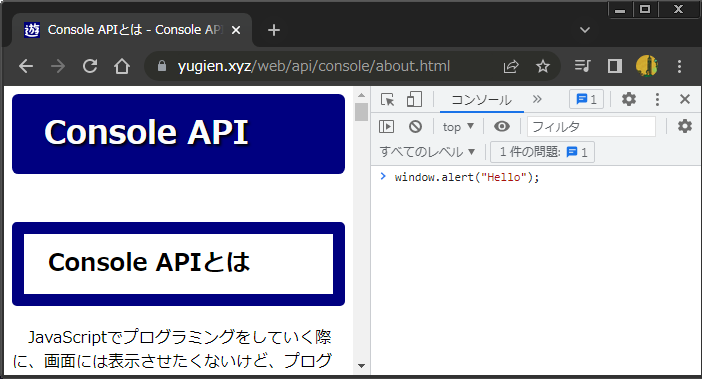
Task: Create a live expression with eye icon
Action: click(x=502, y=127)
